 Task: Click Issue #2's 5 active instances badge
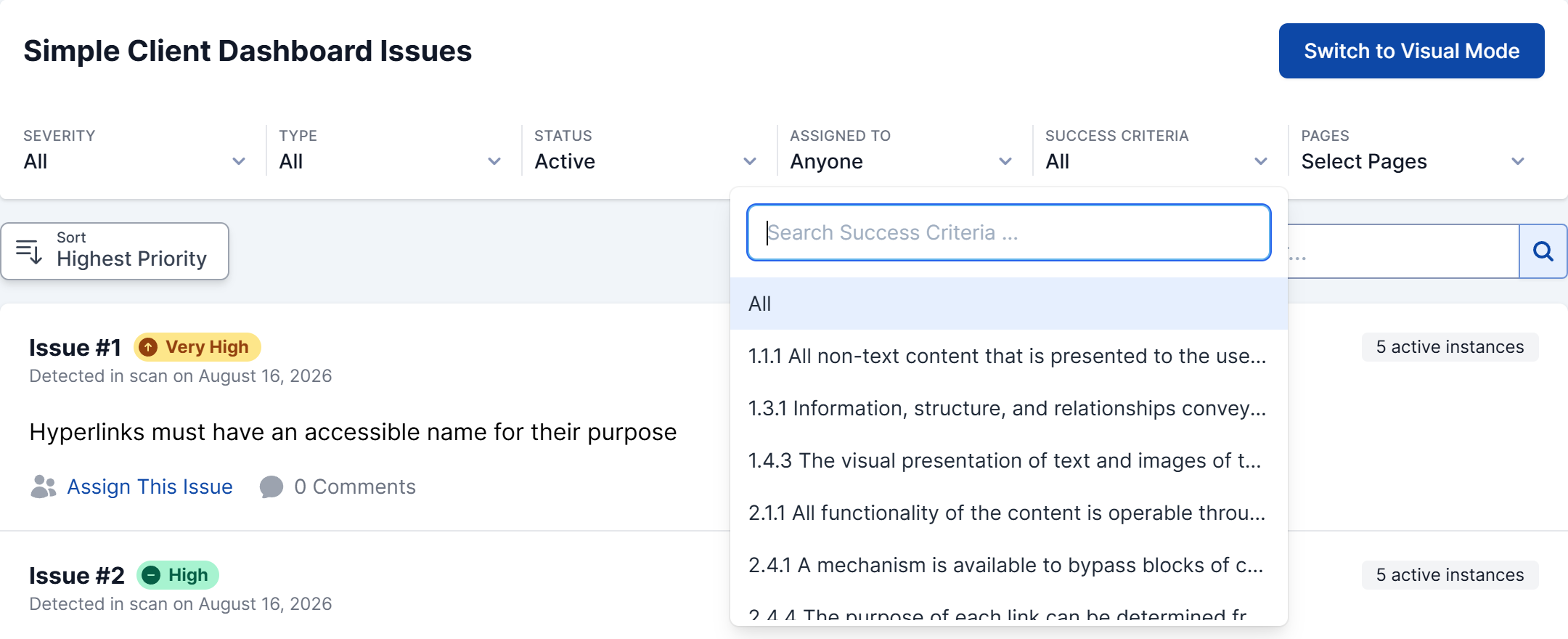pyautogui.click(x=1450, y=575)
